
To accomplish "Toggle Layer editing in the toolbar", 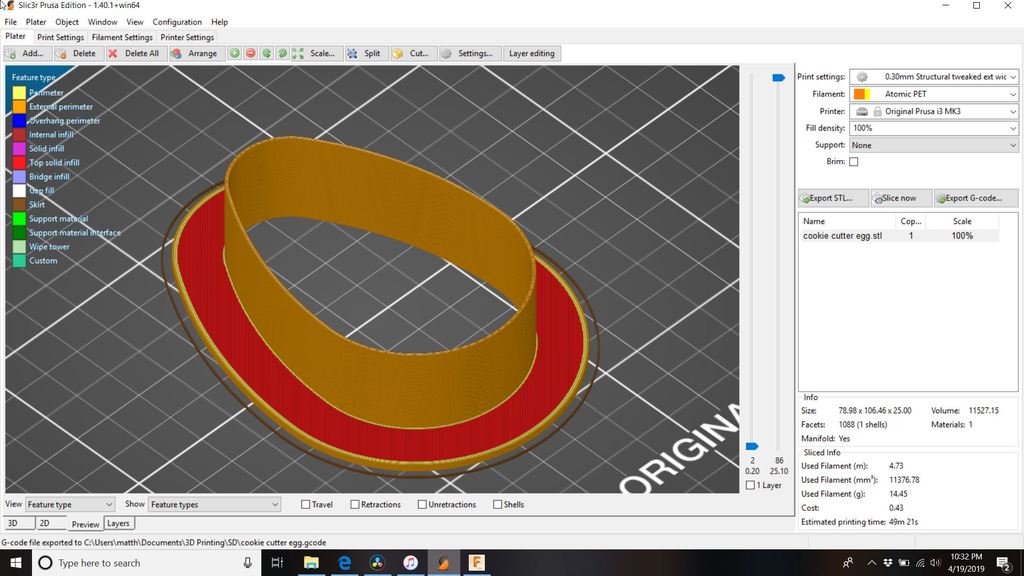I will pos(532,54).
